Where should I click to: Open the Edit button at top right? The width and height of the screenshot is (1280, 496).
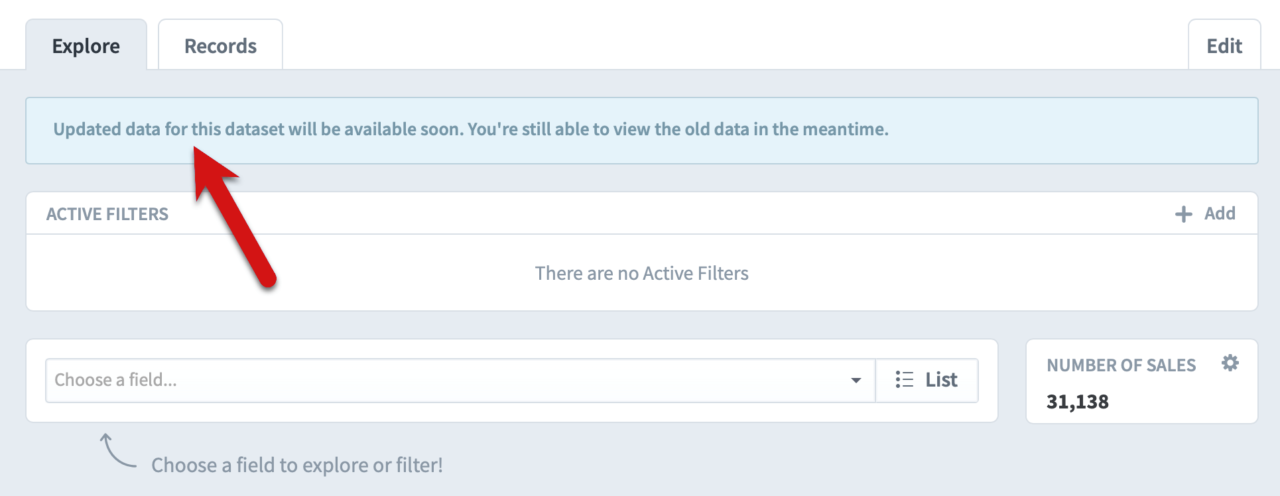click(1224, 45)
